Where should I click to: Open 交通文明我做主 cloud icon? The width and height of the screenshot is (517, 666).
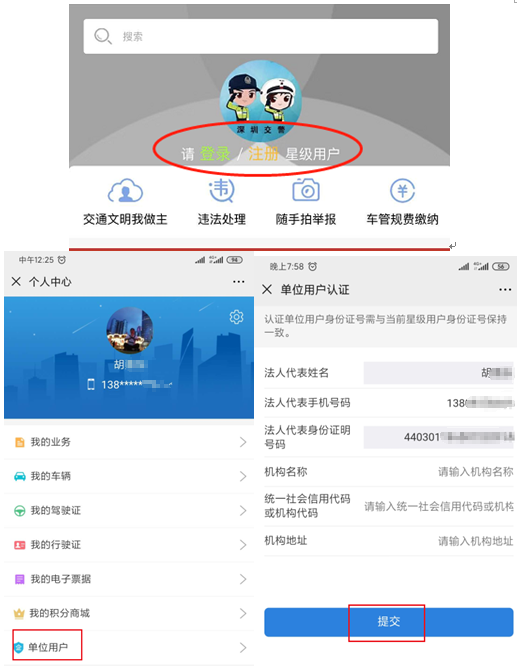(125, 191)
